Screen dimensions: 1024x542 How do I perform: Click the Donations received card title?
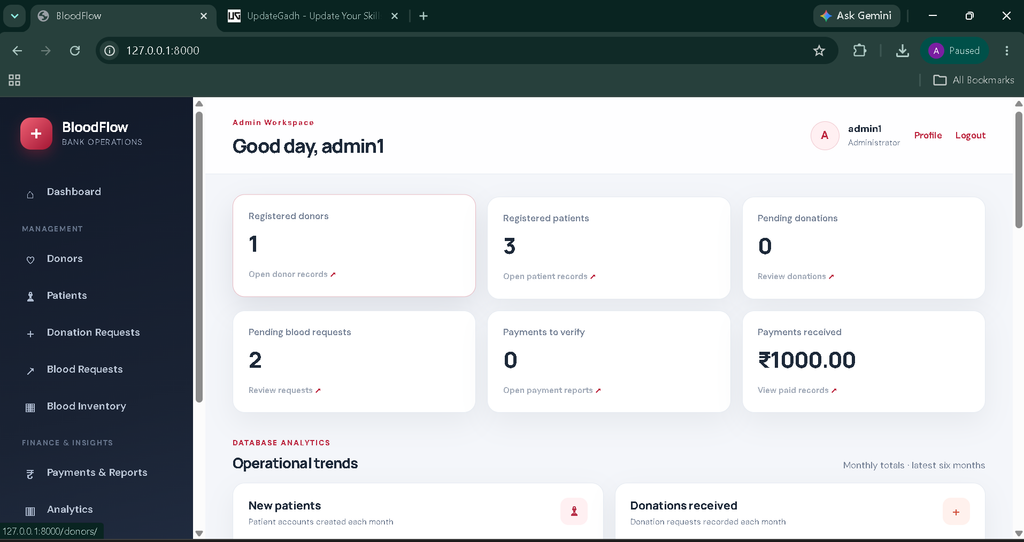[x=684, y=505]
